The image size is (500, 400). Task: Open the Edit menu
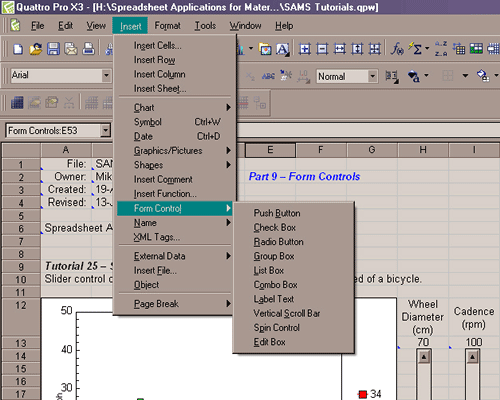[x=65, y=25]
